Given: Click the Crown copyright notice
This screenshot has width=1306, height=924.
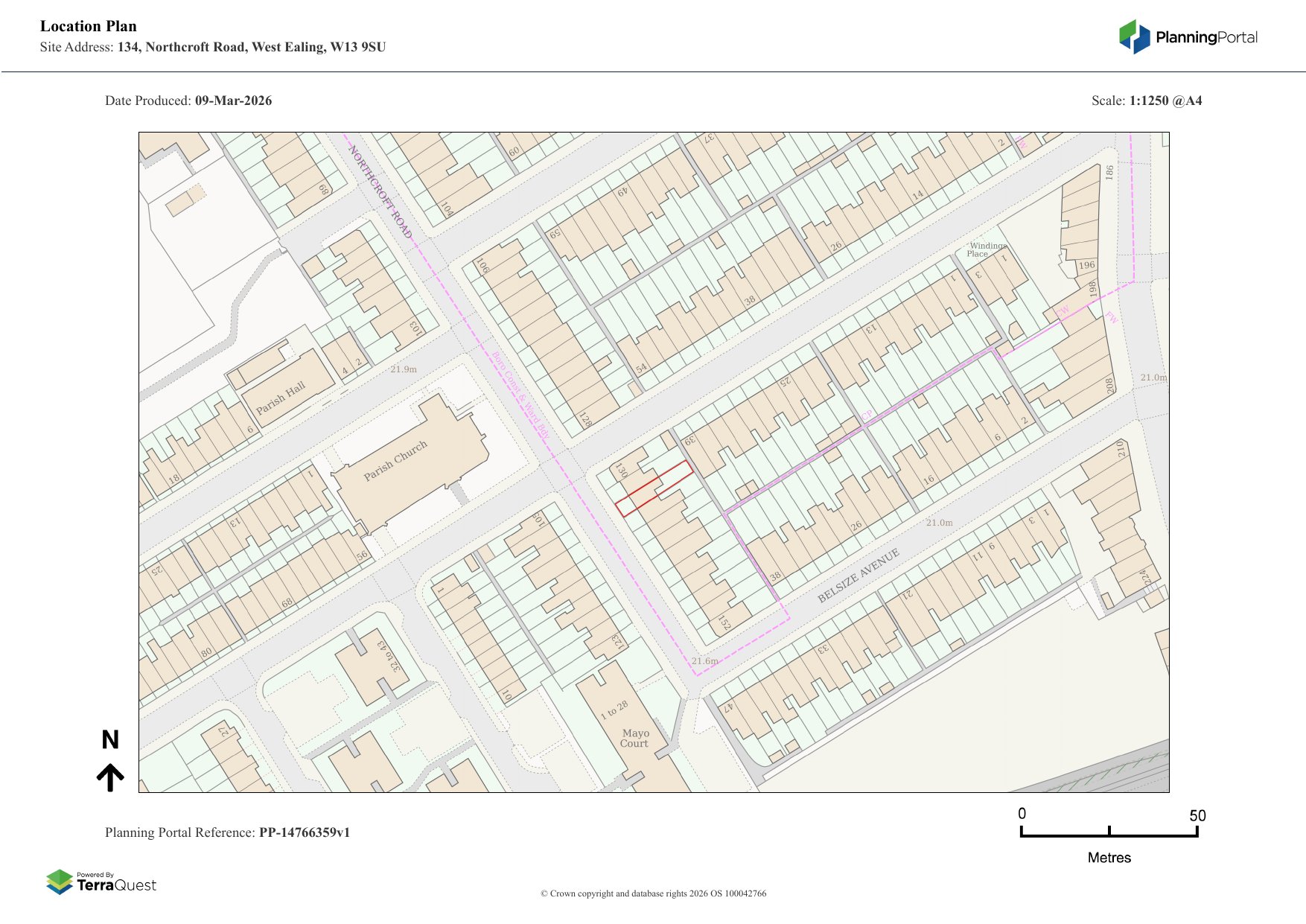Looking at the screenshot, I should click(653, 893).
